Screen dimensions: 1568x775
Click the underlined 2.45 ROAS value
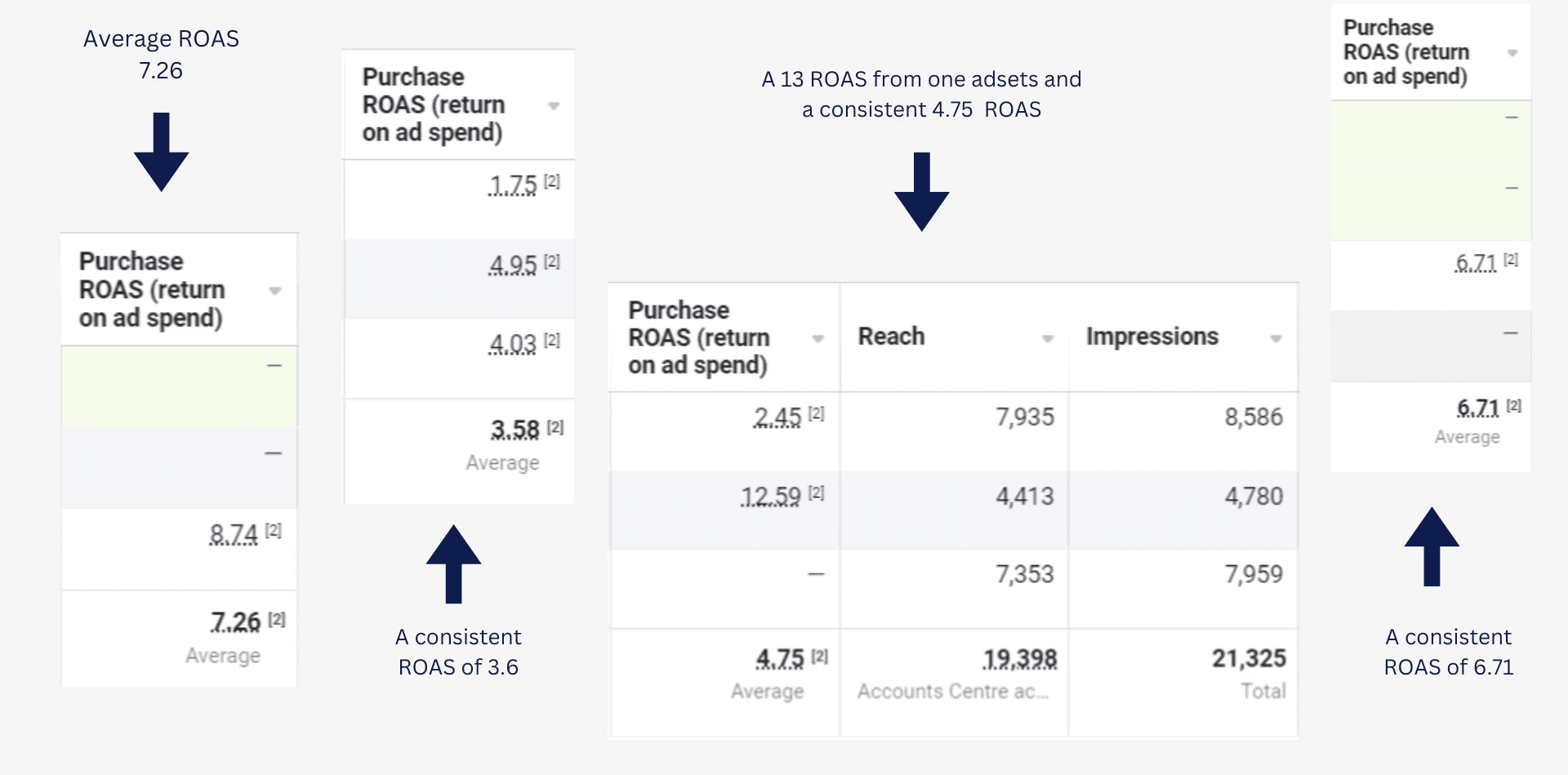click(777, 417)
